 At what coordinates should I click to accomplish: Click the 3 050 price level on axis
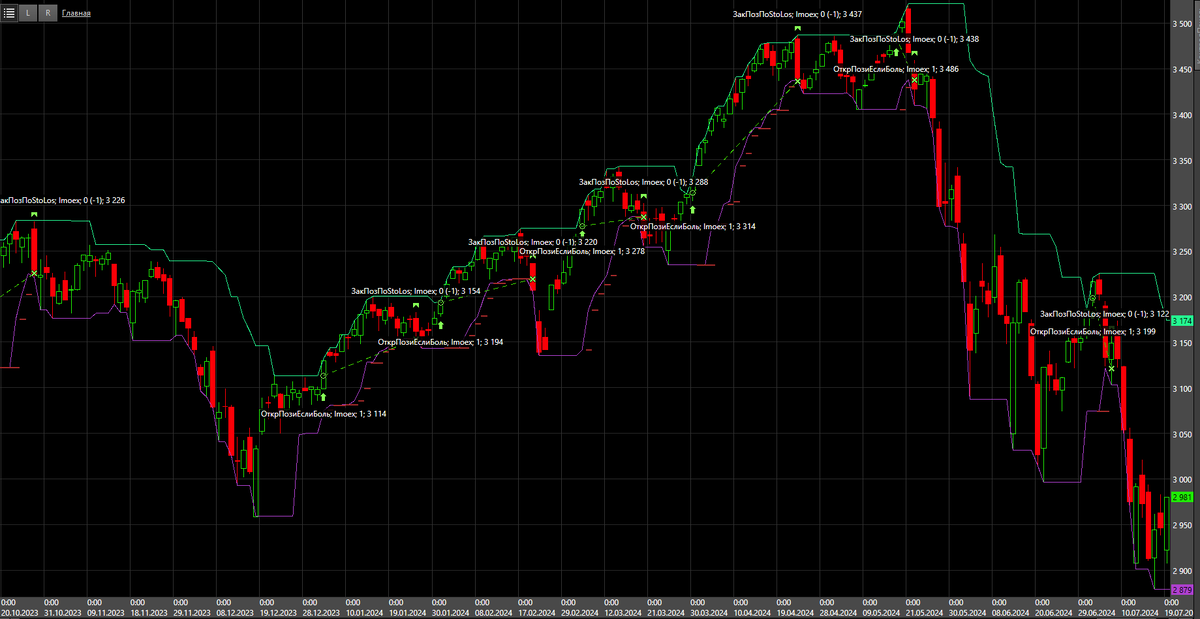point(1180,434)
